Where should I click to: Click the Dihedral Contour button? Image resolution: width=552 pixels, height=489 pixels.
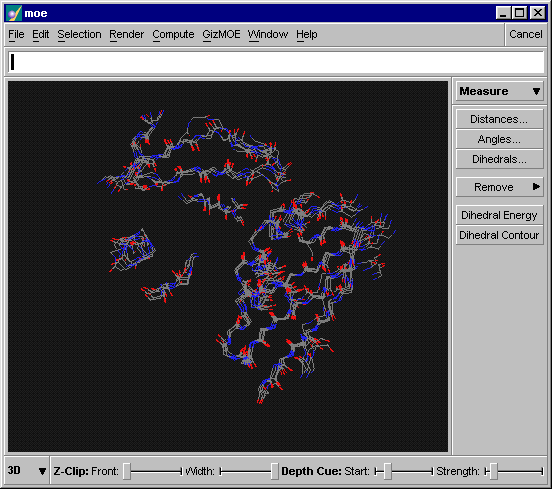tap(499, 235)
